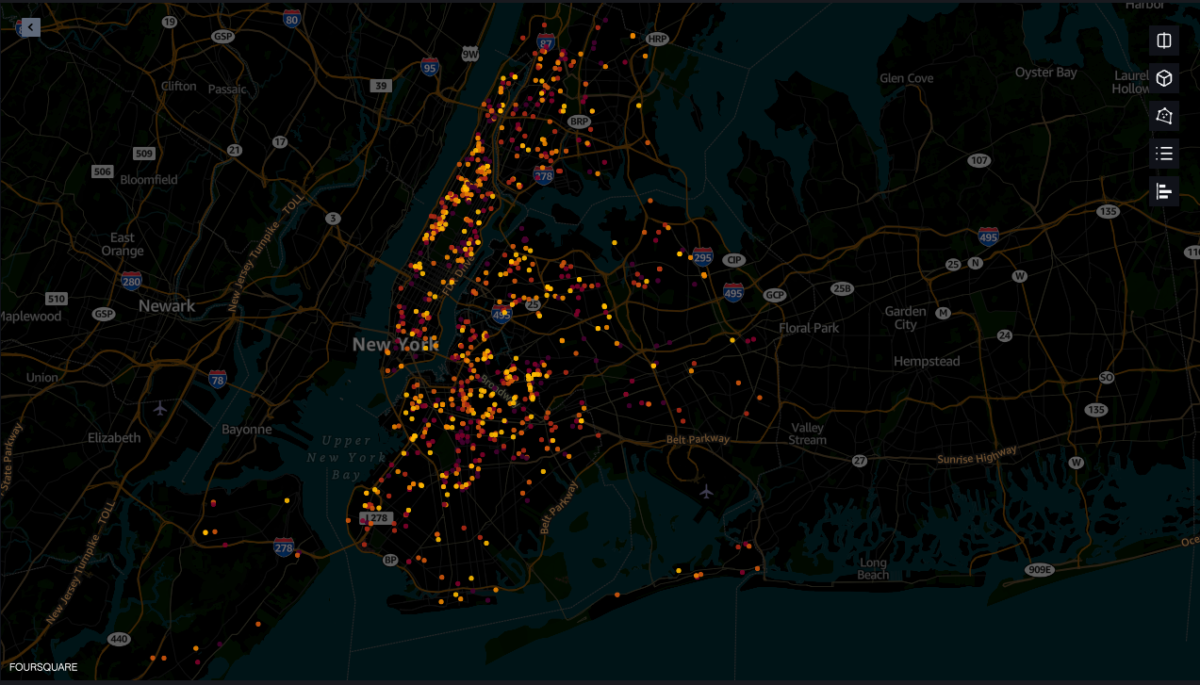Click the Long Beach label
Screen dimensions: 1200x685
(873, 569)
